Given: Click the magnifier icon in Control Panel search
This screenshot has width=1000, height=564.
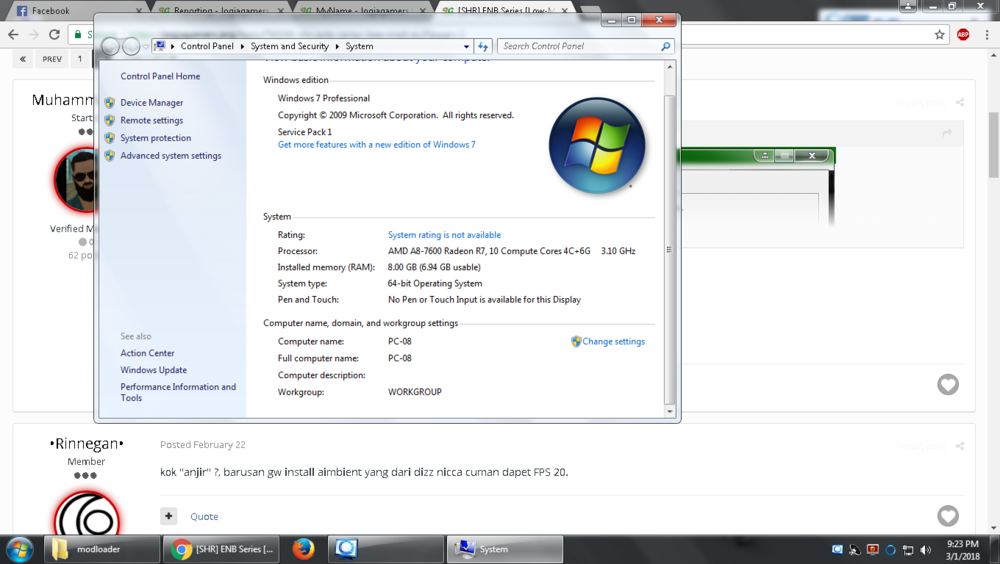Looking at the screenshot, I should pyautogui.click(x=666, y=46).
